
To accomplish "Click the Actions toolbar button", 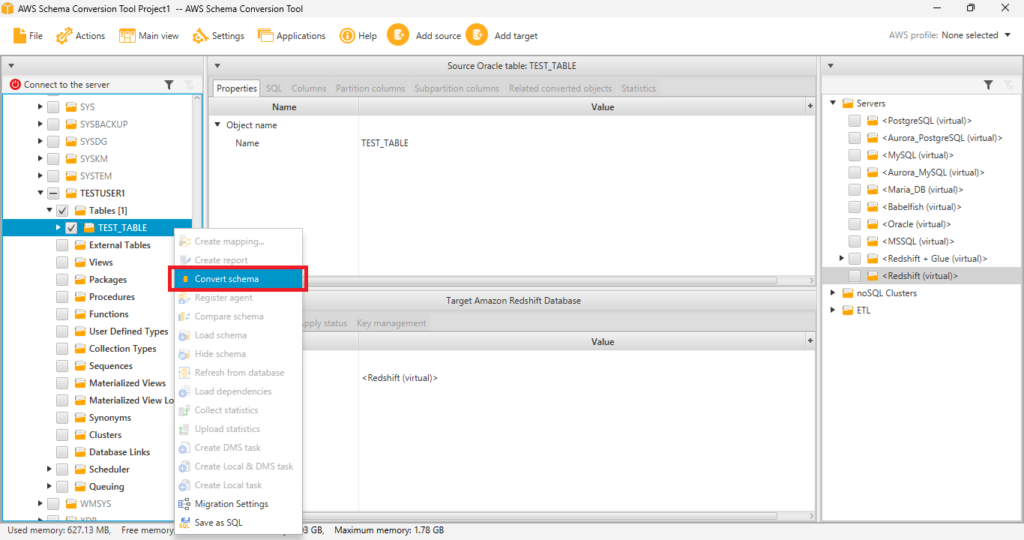I will [x=81, y=35].
